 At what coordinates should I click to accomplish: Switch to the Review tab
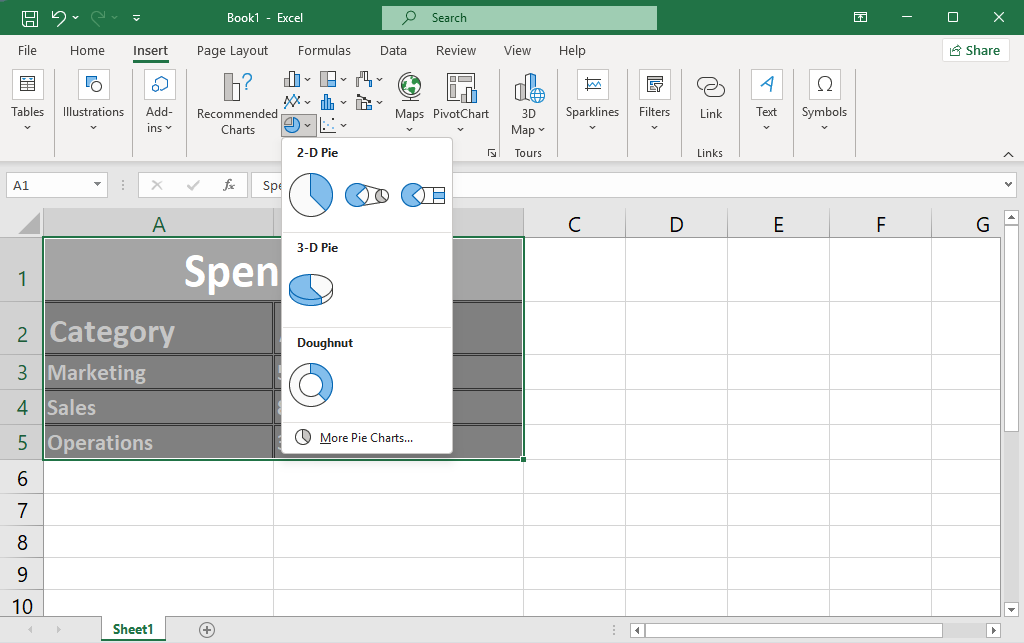tap(456, 50)
